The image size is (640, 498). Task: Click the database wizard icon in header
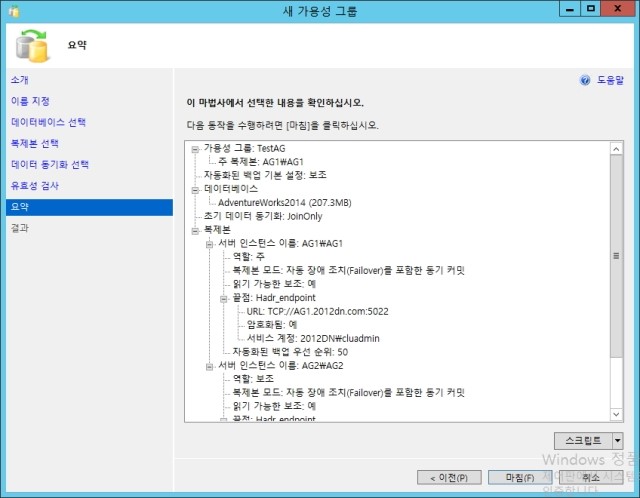coord(32,46)
